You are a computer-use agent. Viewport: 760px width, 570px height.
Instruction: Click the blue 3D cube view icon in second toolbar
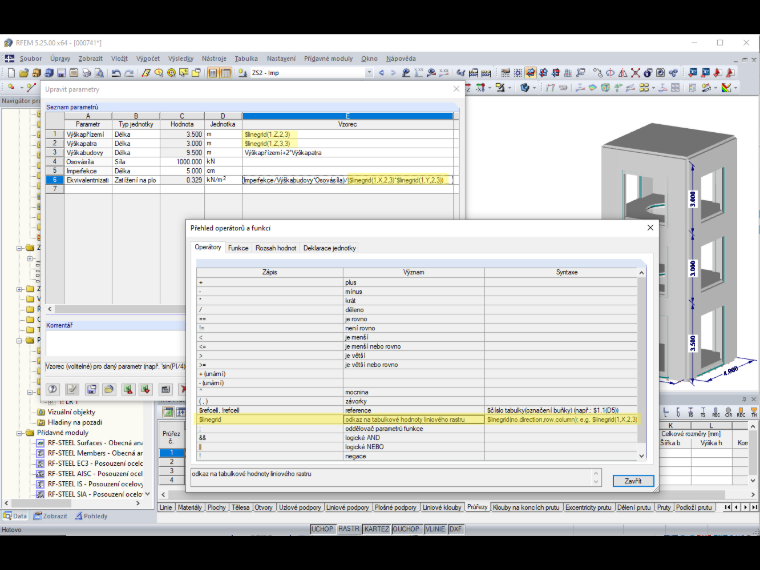(x=524, y=88)
